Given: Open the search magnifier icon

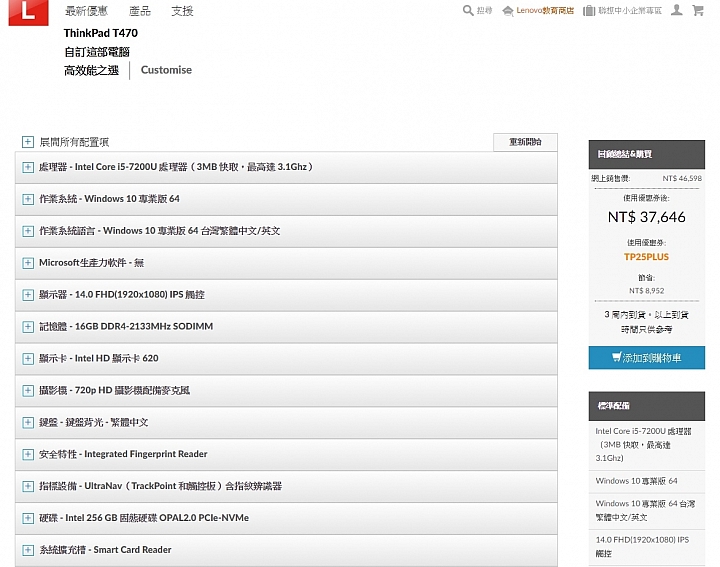Looking at the screenshot, I should pyautogui.click(x=468, y=11).
